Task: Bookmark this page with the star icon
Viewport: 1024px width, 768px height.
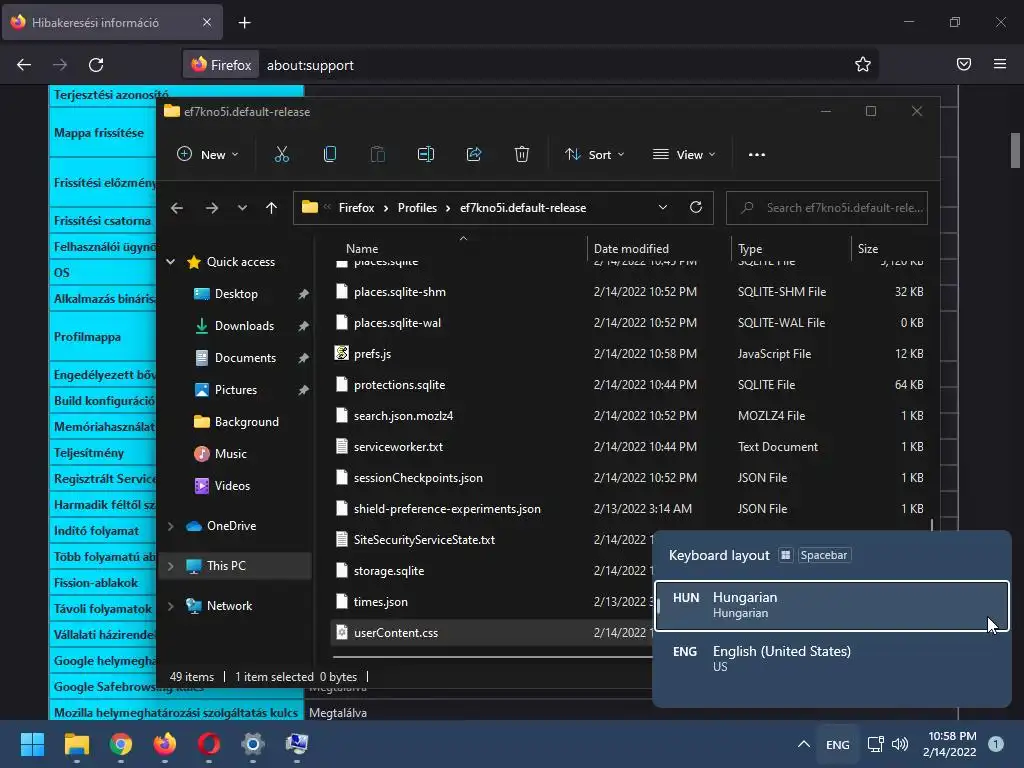Action: tap(863, 64)
